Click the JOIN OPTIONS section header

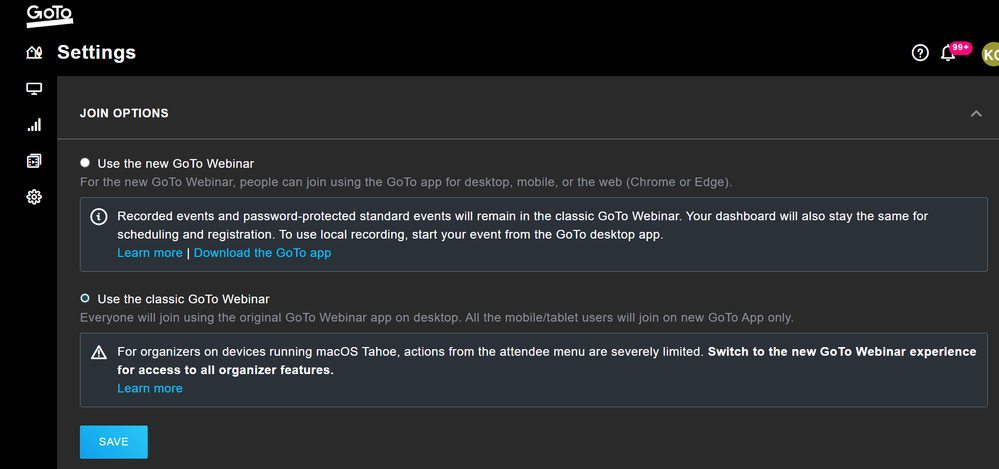coord(124,113)
